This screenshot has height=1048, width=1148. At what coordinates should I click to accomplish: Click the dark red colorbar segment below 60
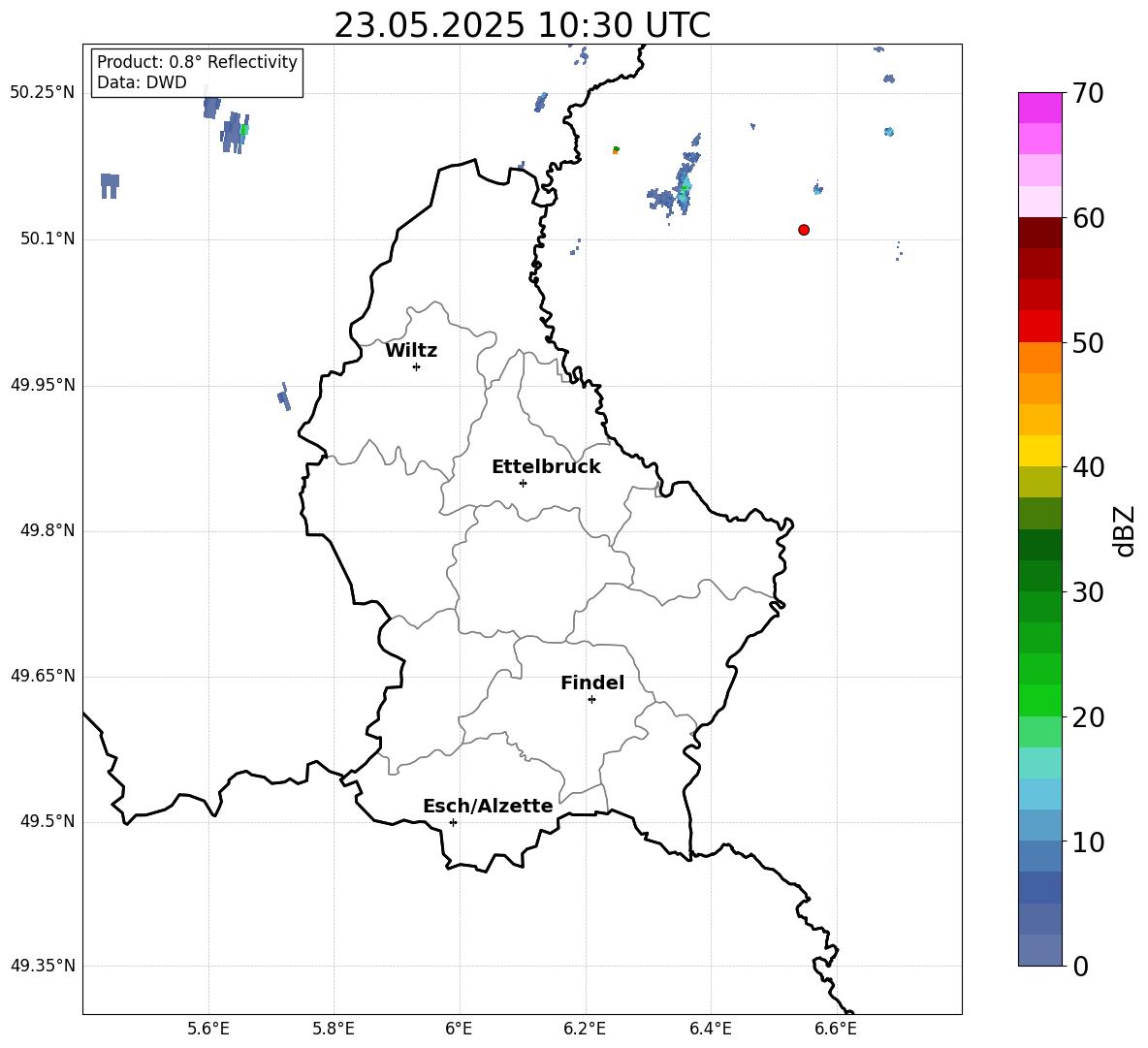[1040, 233]
